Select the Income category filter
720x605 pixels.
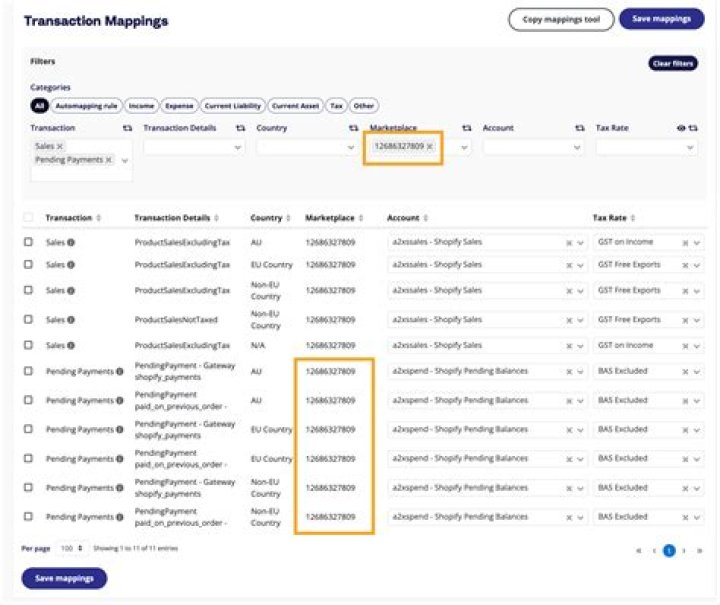point(142,105)
